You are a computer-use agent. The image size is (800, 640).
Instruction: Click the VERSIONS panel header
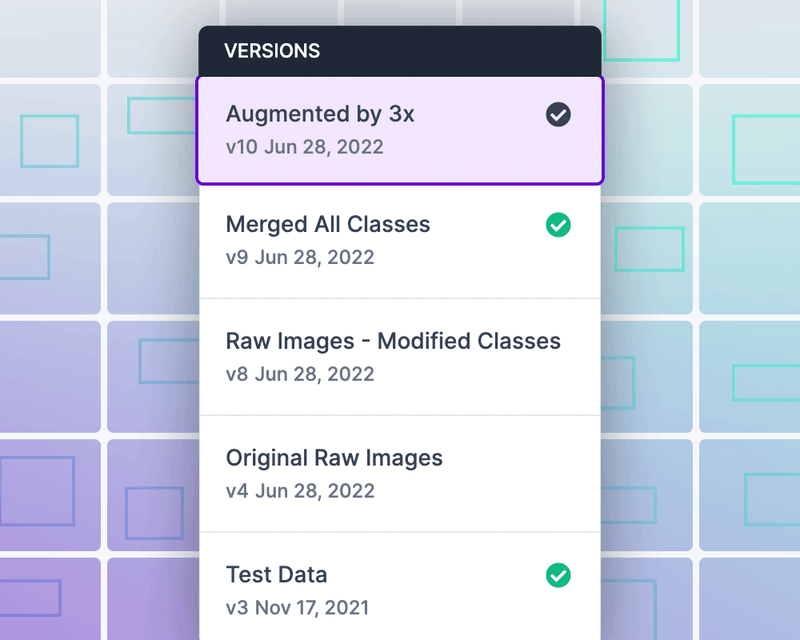point(400,51)
